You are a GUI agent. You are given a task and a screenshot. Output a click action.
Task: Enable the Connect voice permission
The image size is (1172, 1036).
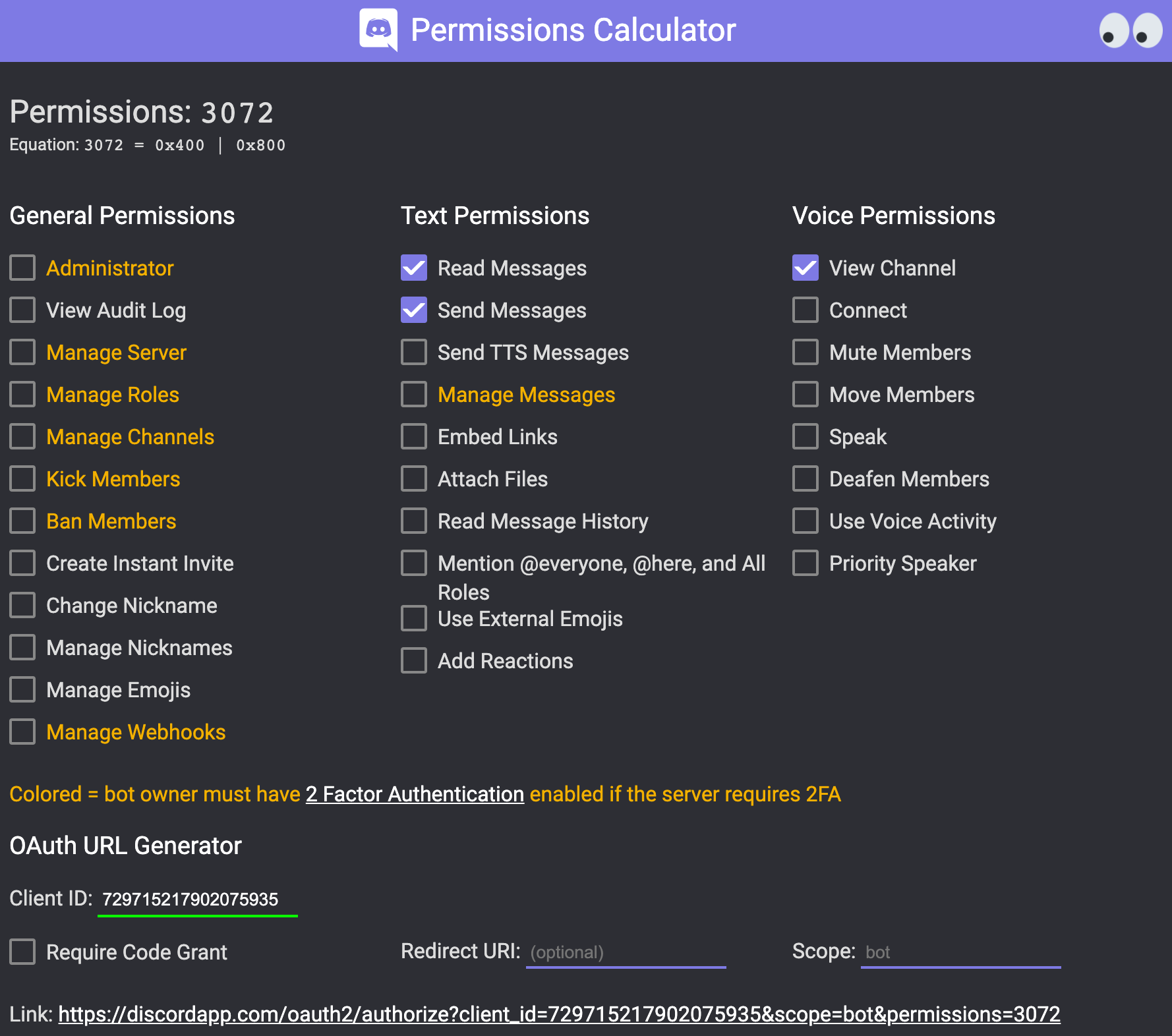coord(806,310)
